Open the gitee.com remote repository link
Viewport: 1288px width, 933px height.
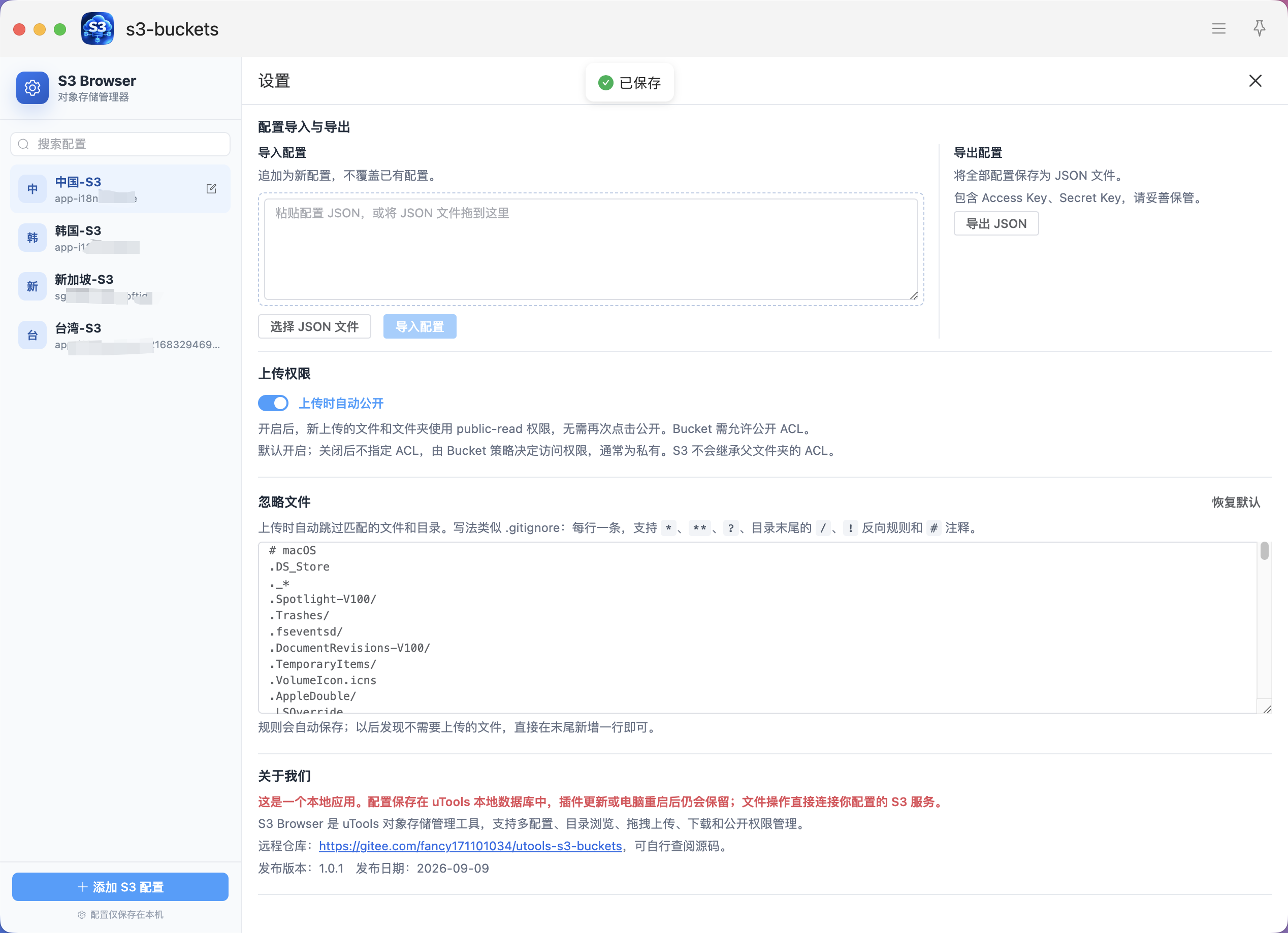[x=470, y=846]
